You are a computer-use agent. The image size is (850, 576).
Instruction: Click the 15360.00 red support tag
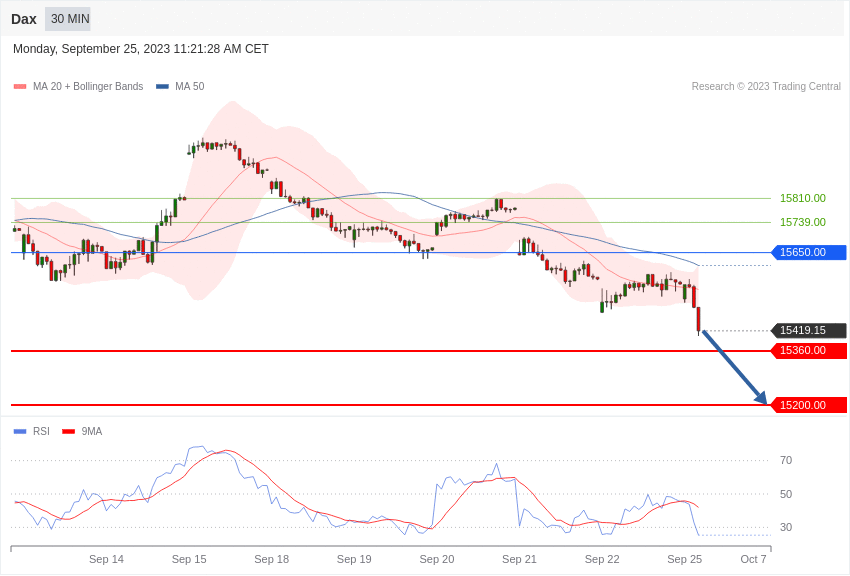[808, 351]
